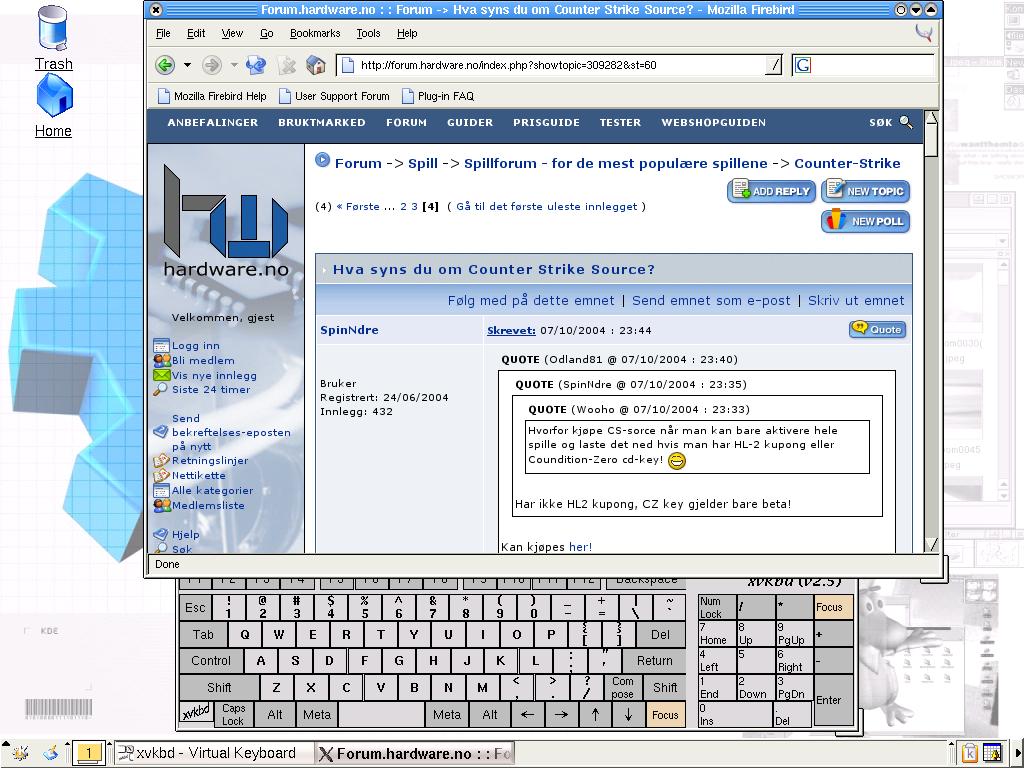1024x768 pixels.
Task: Open User Support Forum bookmark
Action: pyautogui.click(x=334, y=96)
